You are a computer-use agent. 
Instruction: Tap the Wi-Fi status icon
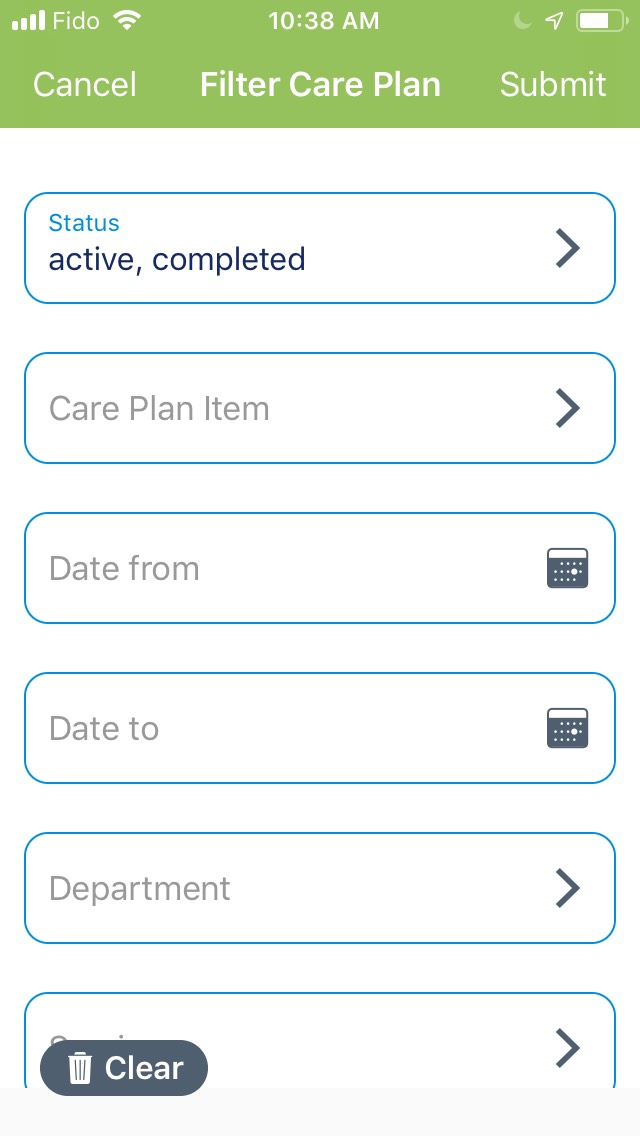(x=128, y=21)
